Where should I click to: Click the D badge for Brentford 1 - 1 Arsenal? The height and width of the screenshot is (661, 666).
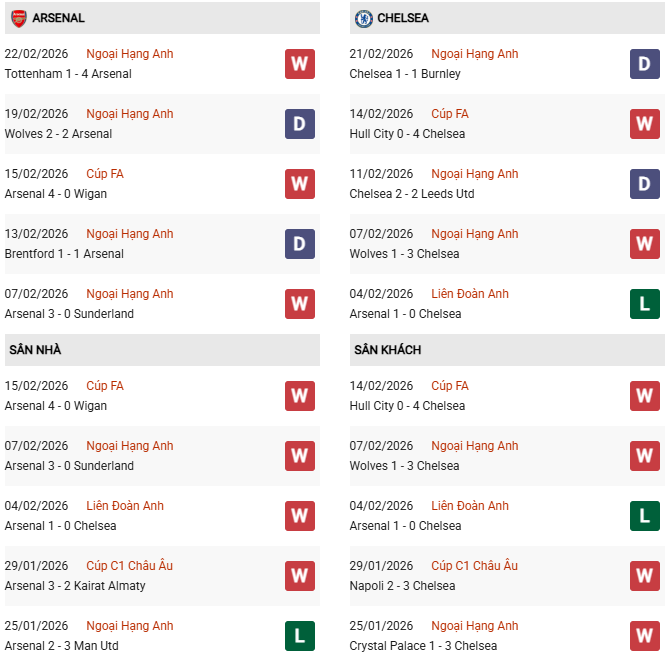[x=299, y=244]
